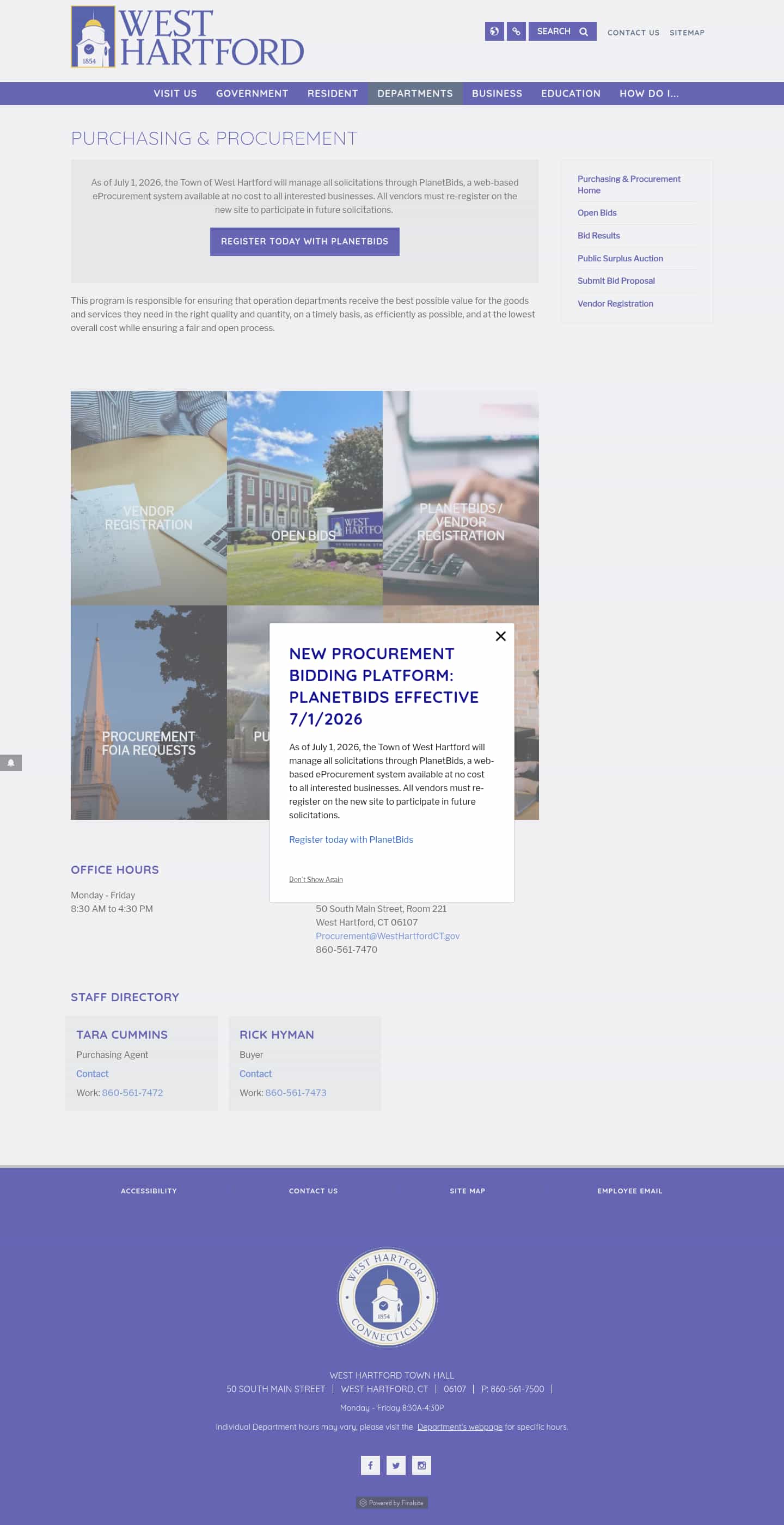
Task: Open the Bid Results sidebar link
Action: click(599, 236)
